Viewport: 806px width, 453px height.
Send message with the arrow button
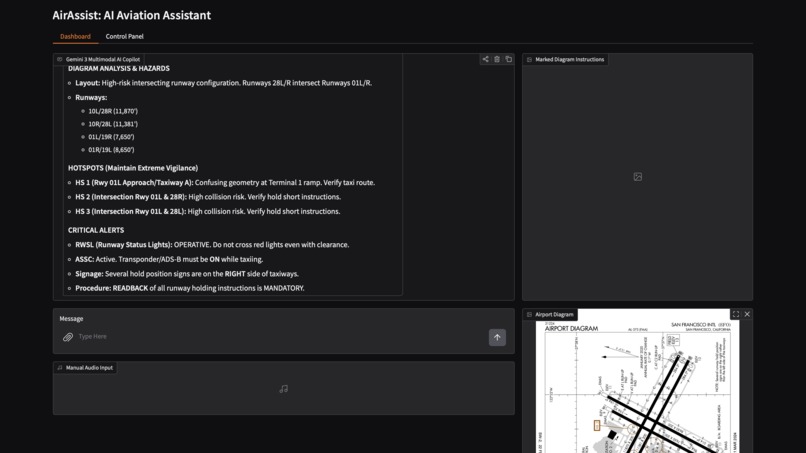tap(497, 337)
